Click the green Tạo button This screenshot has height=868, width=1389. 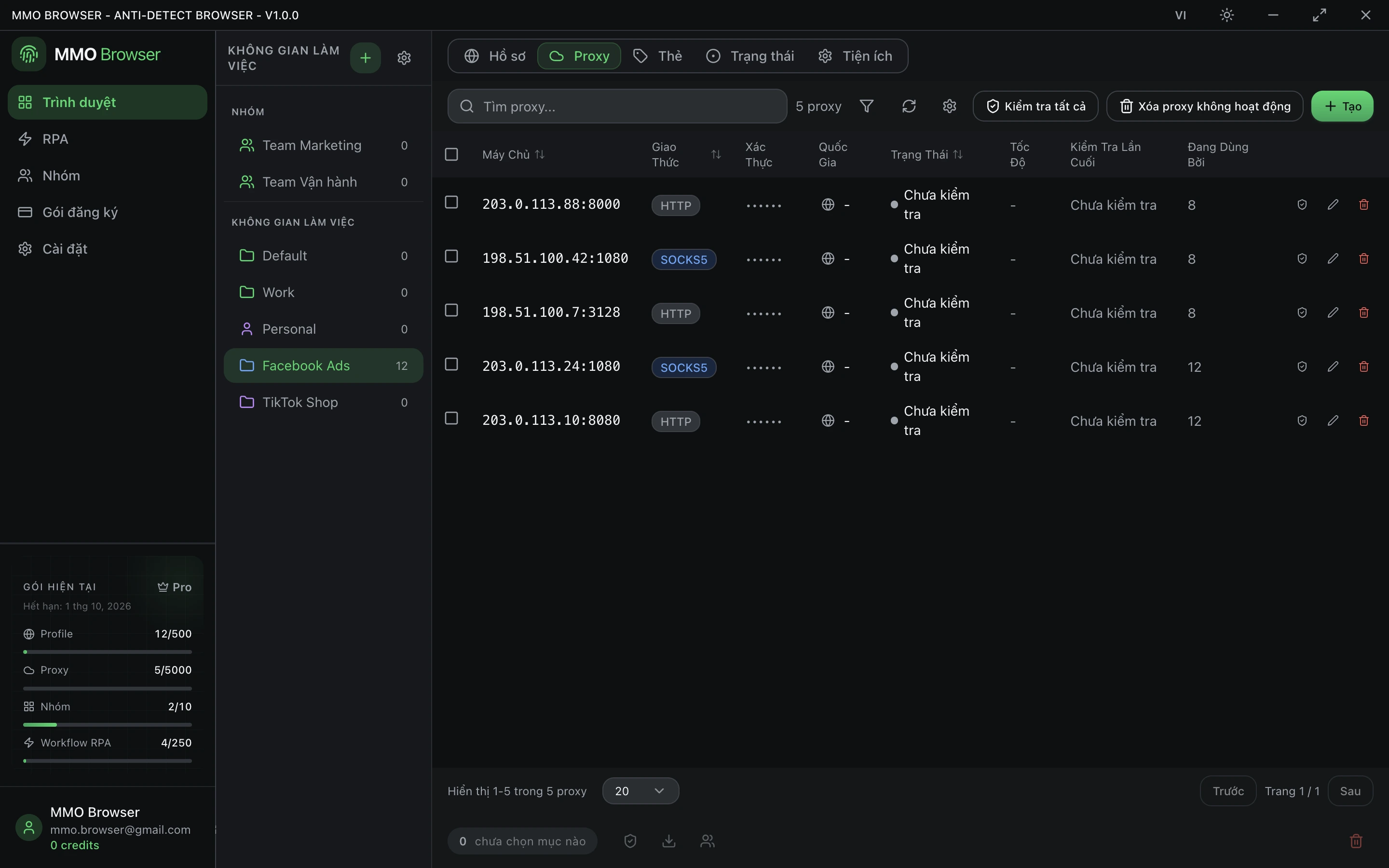1342,106
